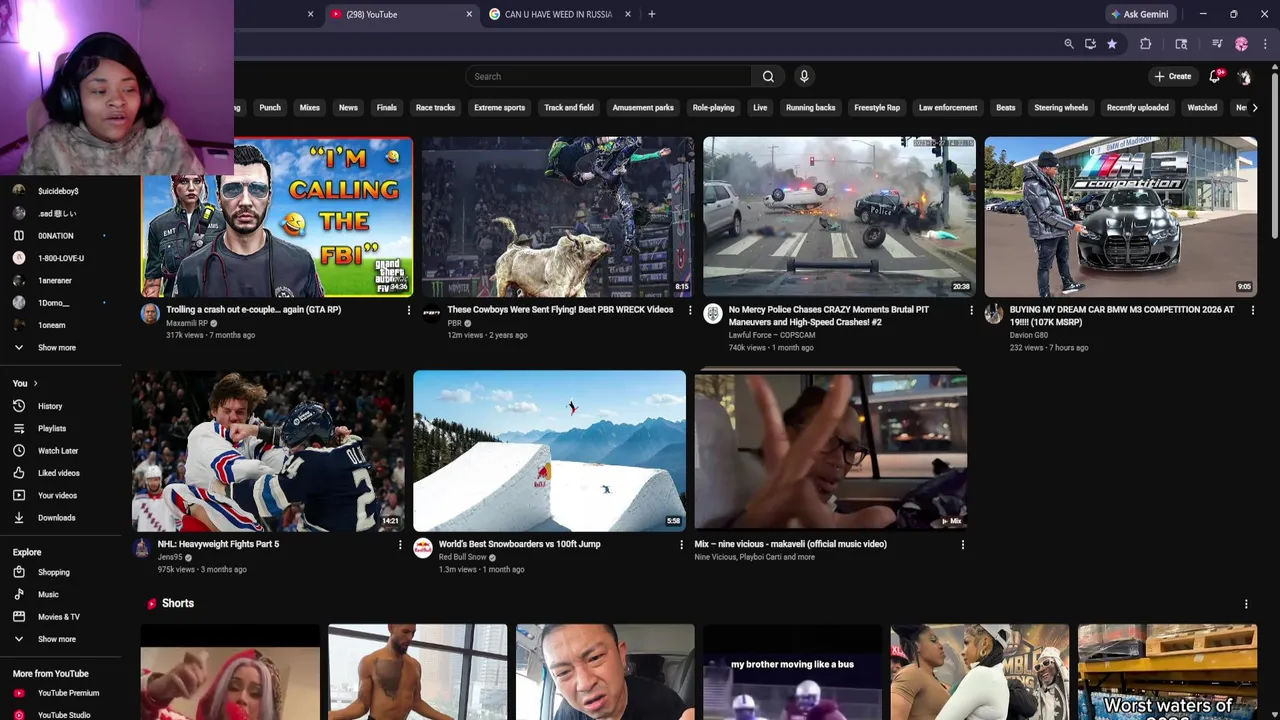Expand the You section chevron
This screenshot has width=1280, height=720.
pyautogui.click(x=35, y=383)
